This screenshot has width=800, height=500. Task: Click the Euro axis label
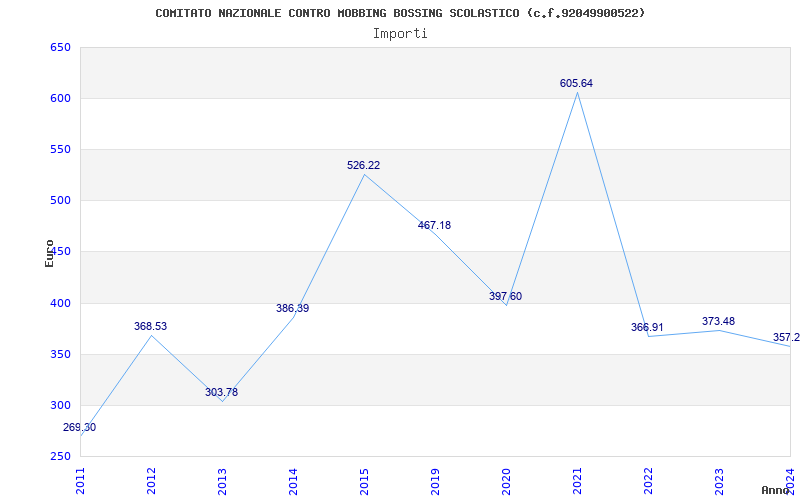(49, 253)
